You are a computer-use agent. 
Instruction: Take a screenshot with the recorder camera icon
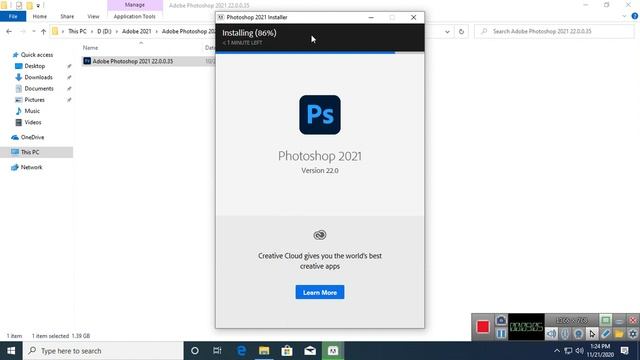click(x=501, y=320)
